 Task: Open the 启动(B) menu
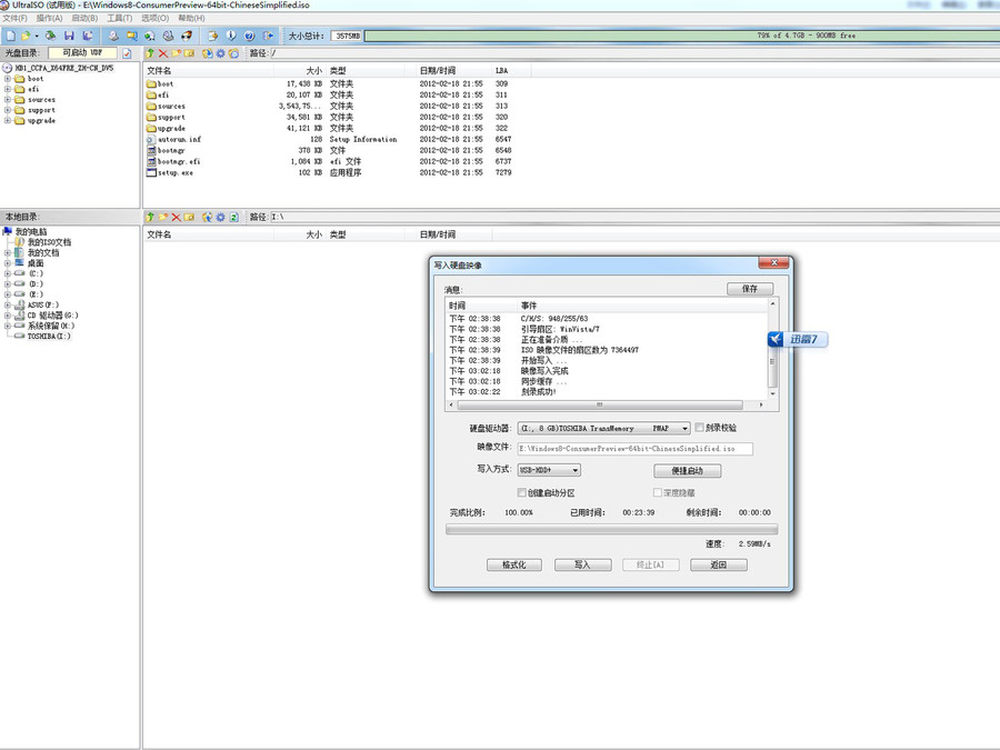85,18
